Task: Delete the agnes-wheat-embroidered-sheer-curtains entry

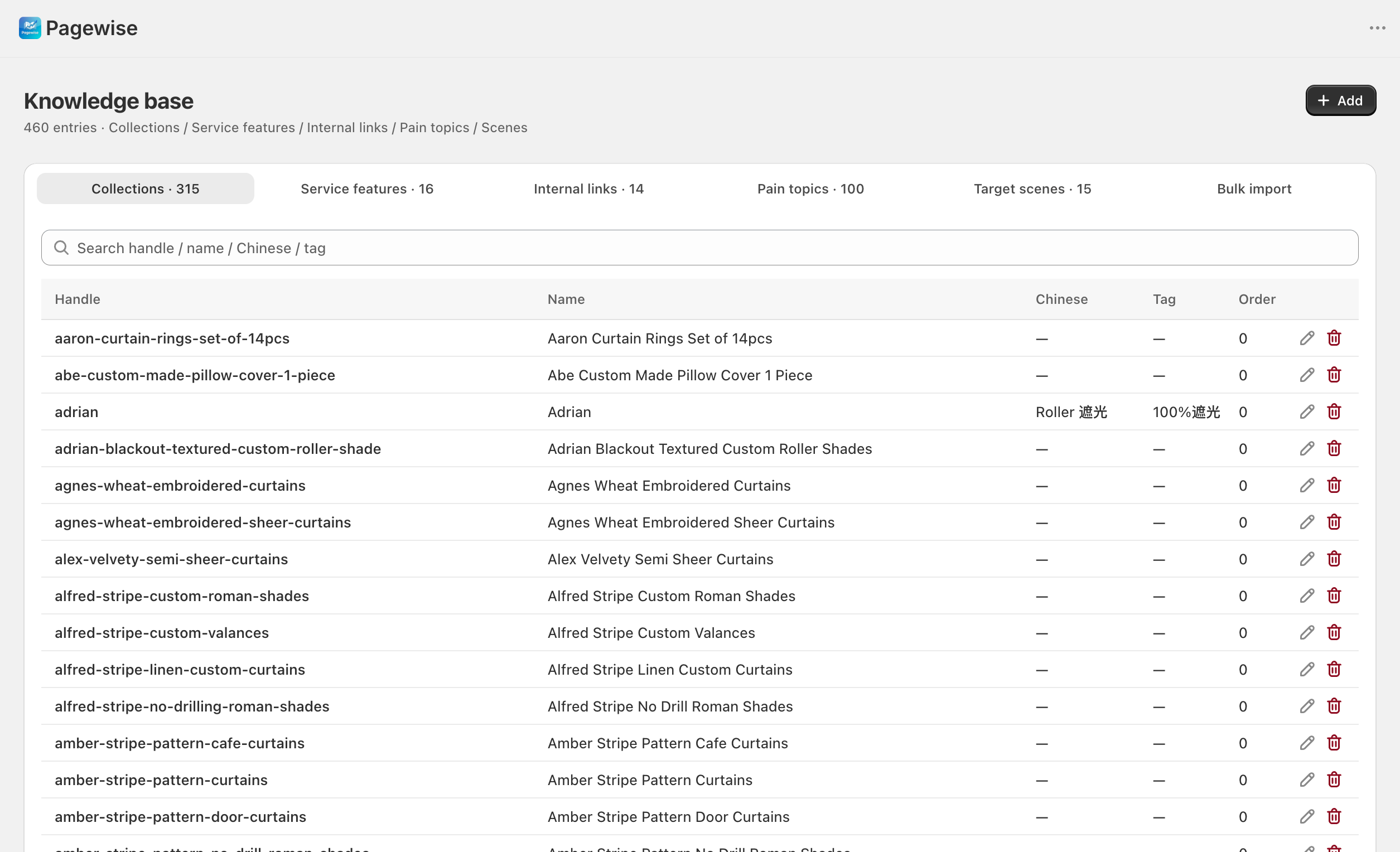Action: click(1334, 522)
